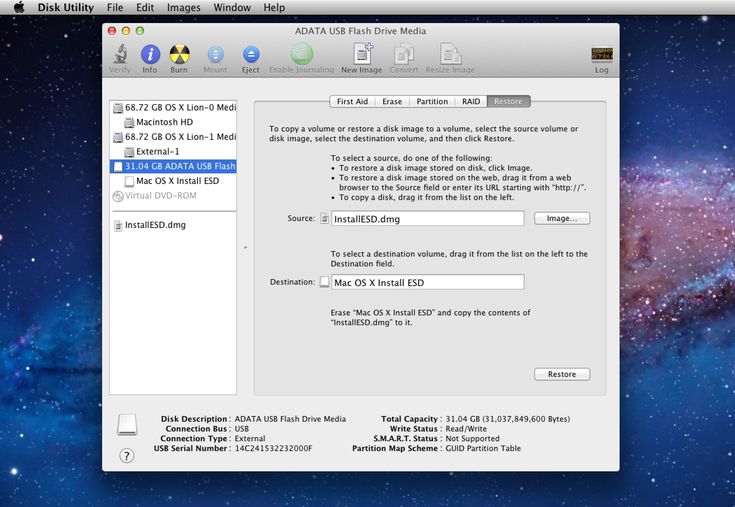Open the Info toolbar icon
Viewport: 735px width, 507px height.
(x=150, y=55)
